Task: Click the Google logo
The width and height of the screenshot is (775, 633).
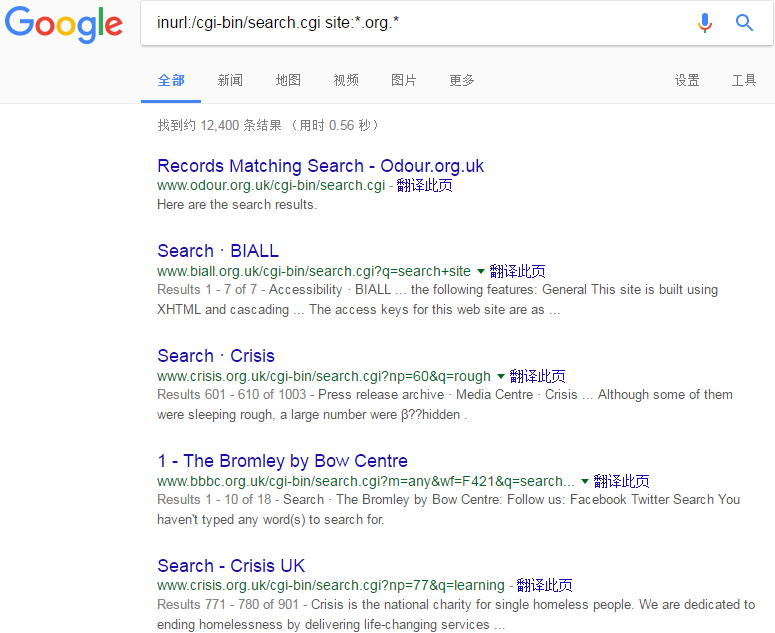Action: 63,24
